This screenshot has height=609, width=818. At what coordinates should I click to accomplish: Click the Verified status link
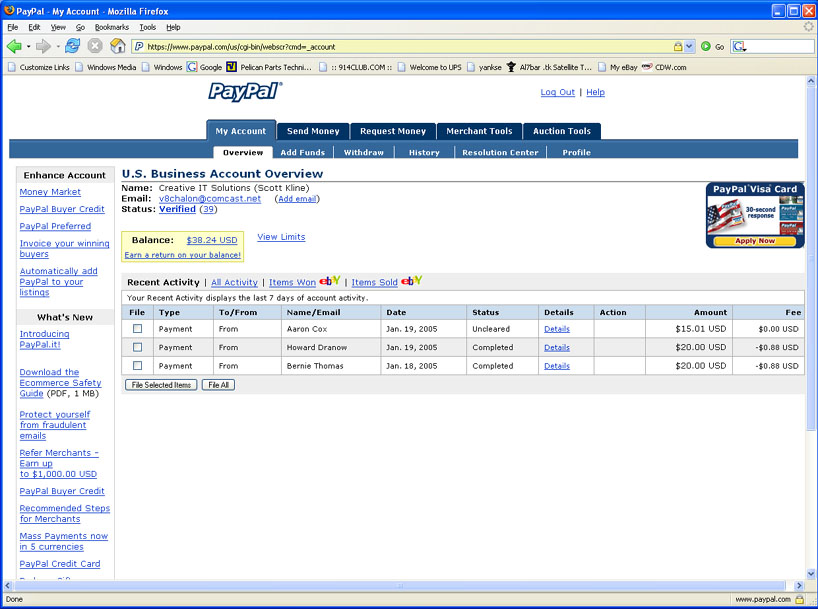[x=177, y=209]
